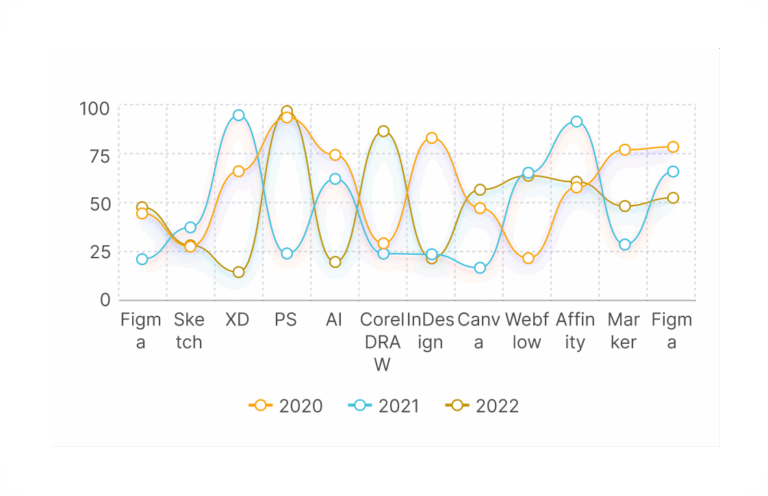768x496 pixels.
Task: Select the orange 2020 point at InDesign
Action: click(431, 138)
